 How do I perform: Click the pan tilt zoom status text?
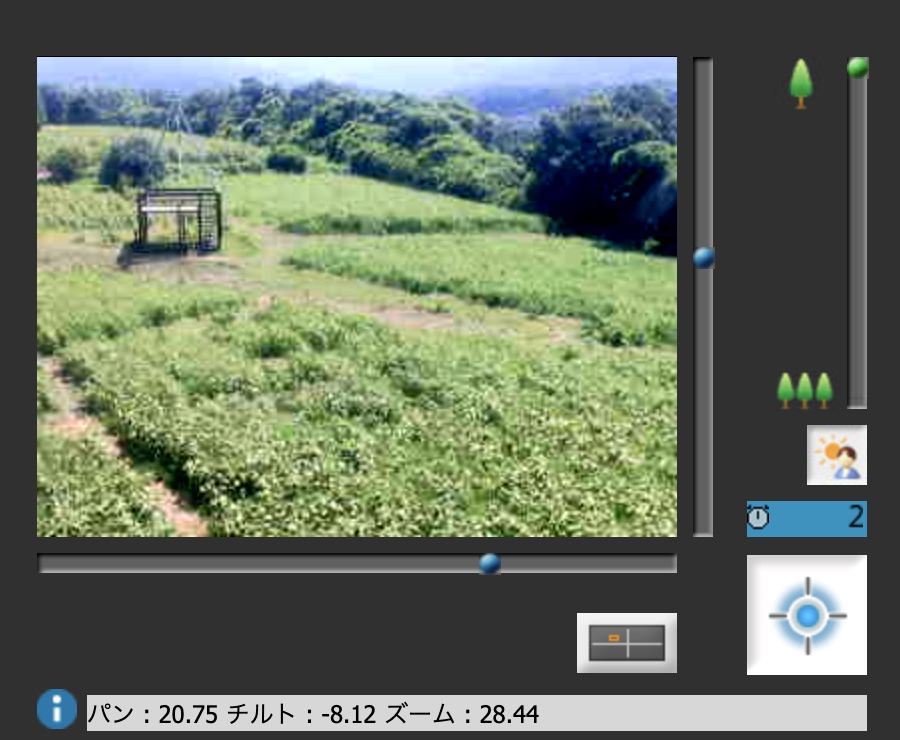pos(313,714)
